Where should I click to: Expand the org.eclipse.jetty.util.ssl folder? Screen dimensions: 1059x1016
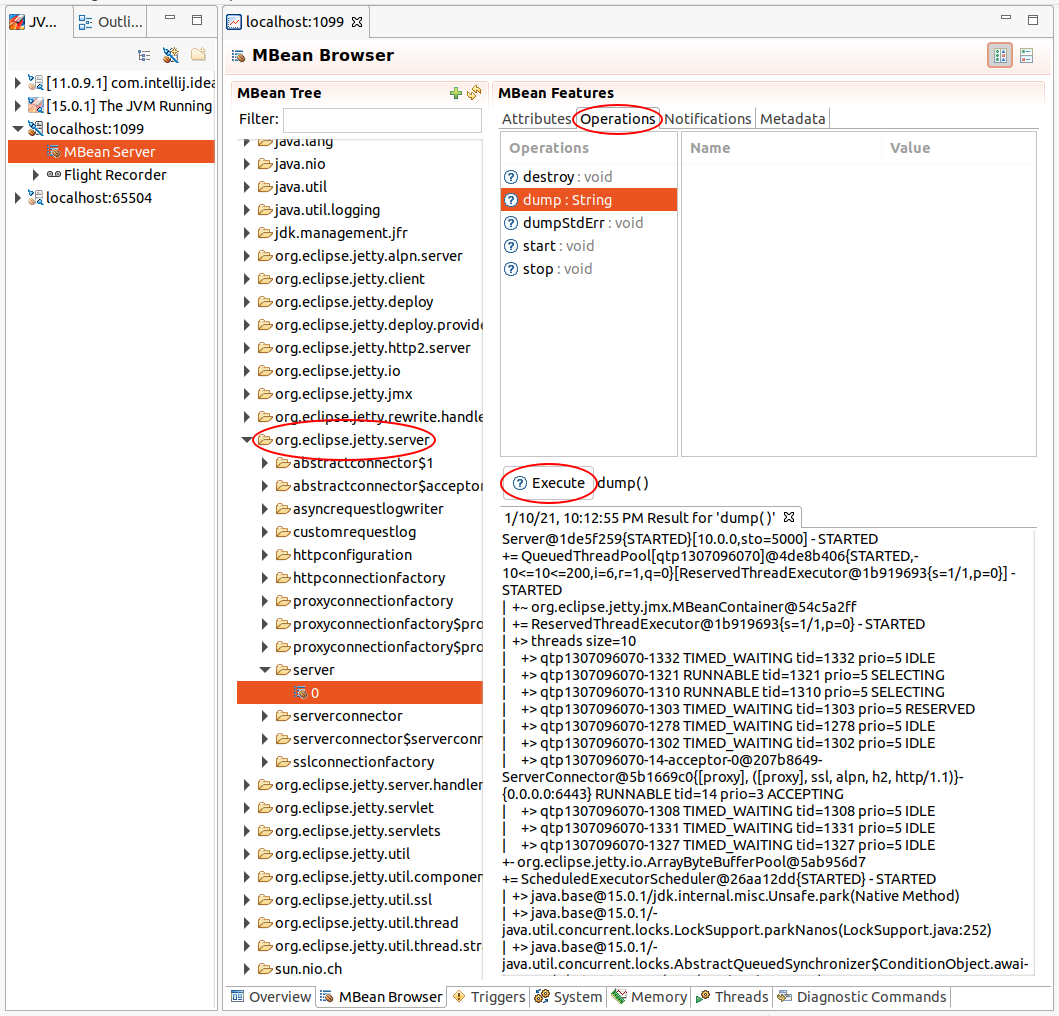pos(247,900)
